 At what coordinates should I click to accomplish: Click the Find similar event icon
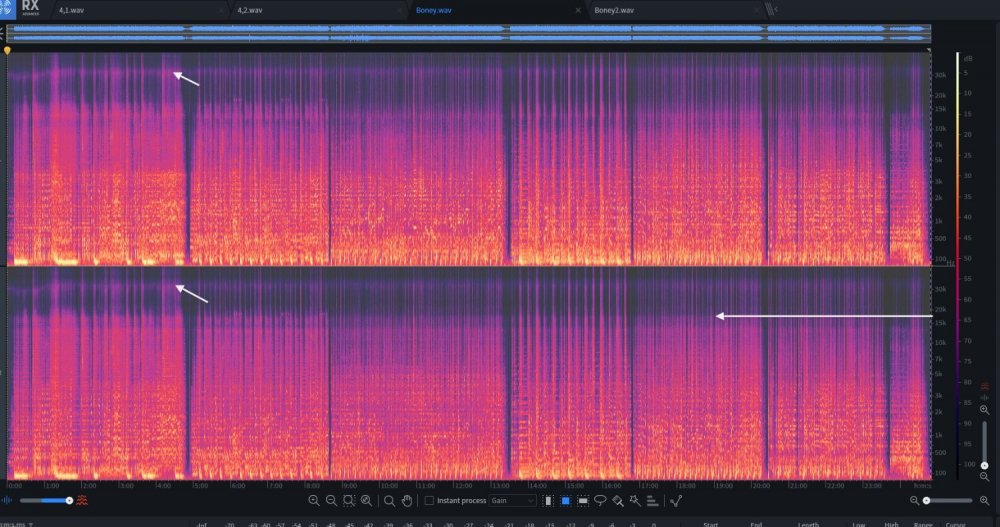tap(676, 501)
